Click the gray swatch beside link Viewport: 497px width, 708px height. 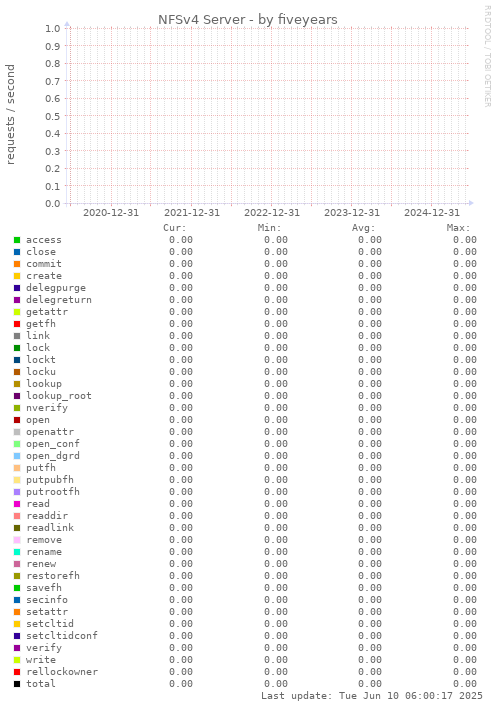click(x=17, y=336)
